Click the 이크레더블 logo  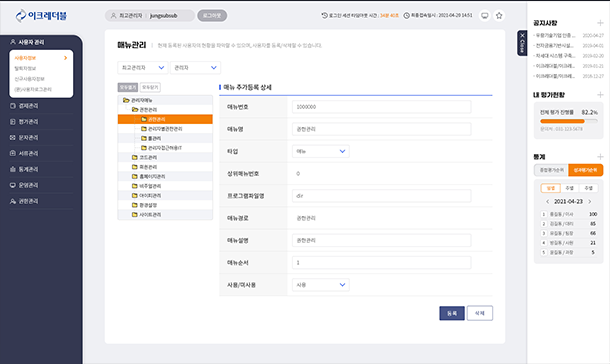coord(41,16)
